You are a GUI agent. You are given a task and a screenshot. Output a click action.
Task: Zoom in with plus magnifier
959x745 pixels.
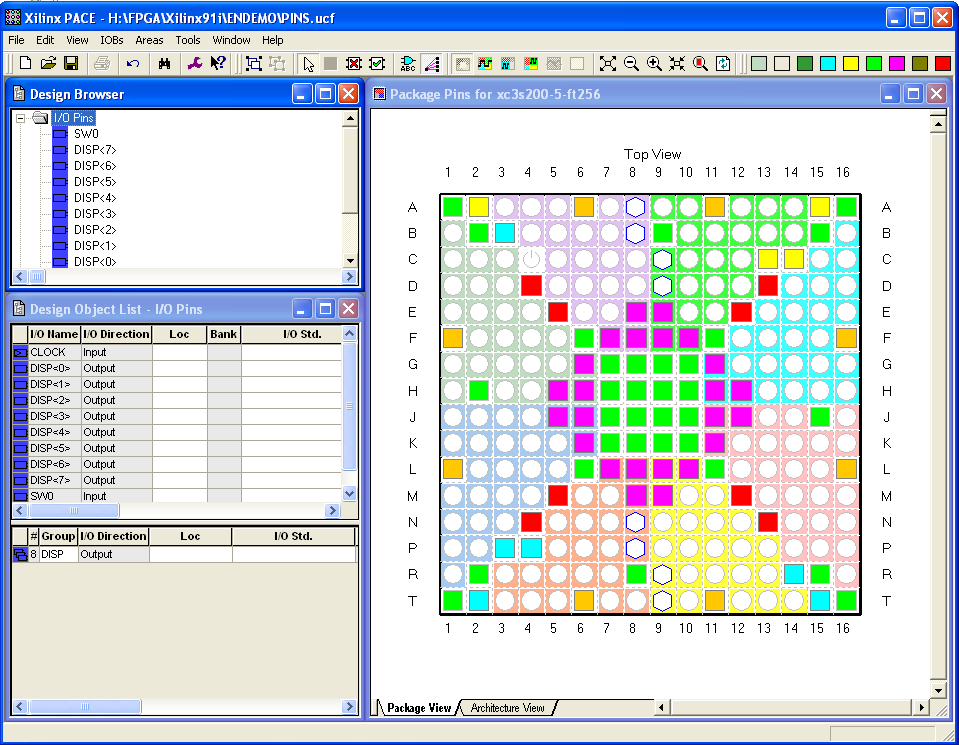pos(654,63)
